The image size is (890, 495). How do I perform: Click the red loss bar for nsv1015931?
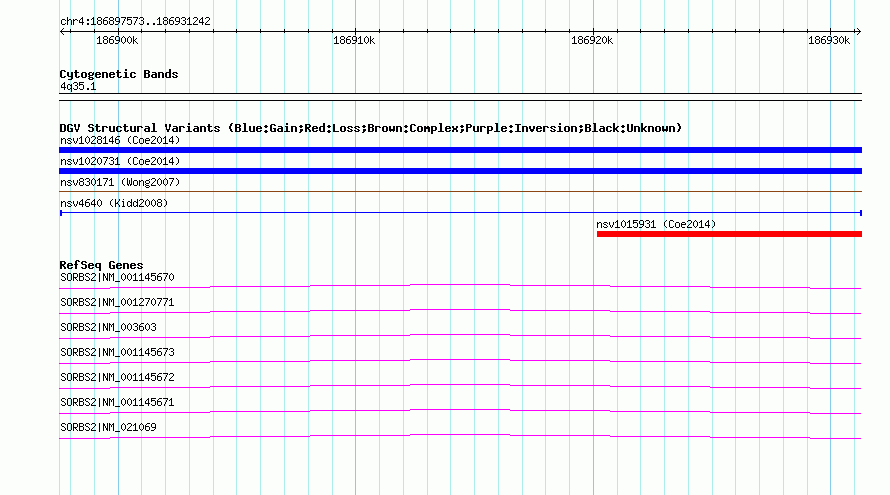[729, 234]
